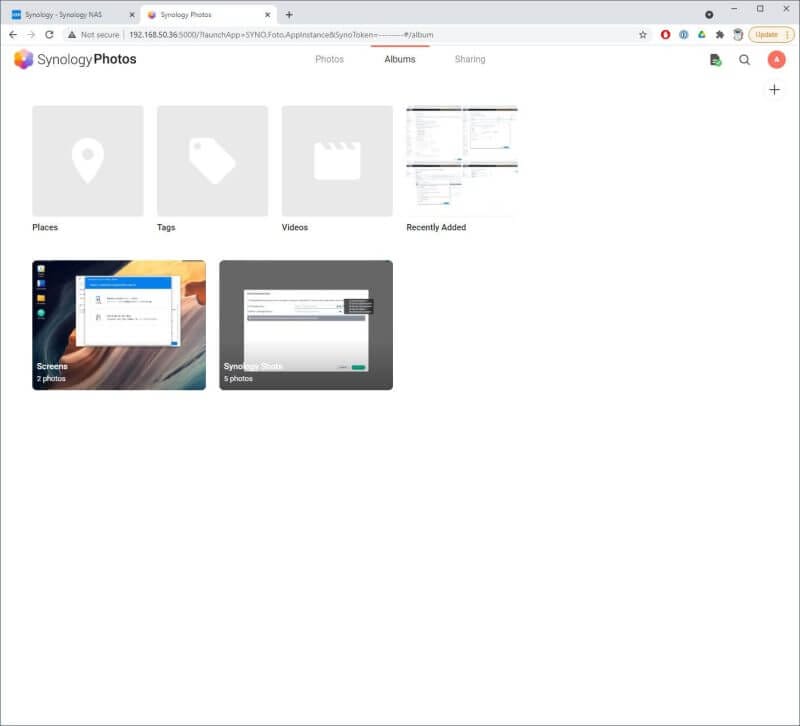
Task: Switch to the Sharing tab
Action: point(469,59)
